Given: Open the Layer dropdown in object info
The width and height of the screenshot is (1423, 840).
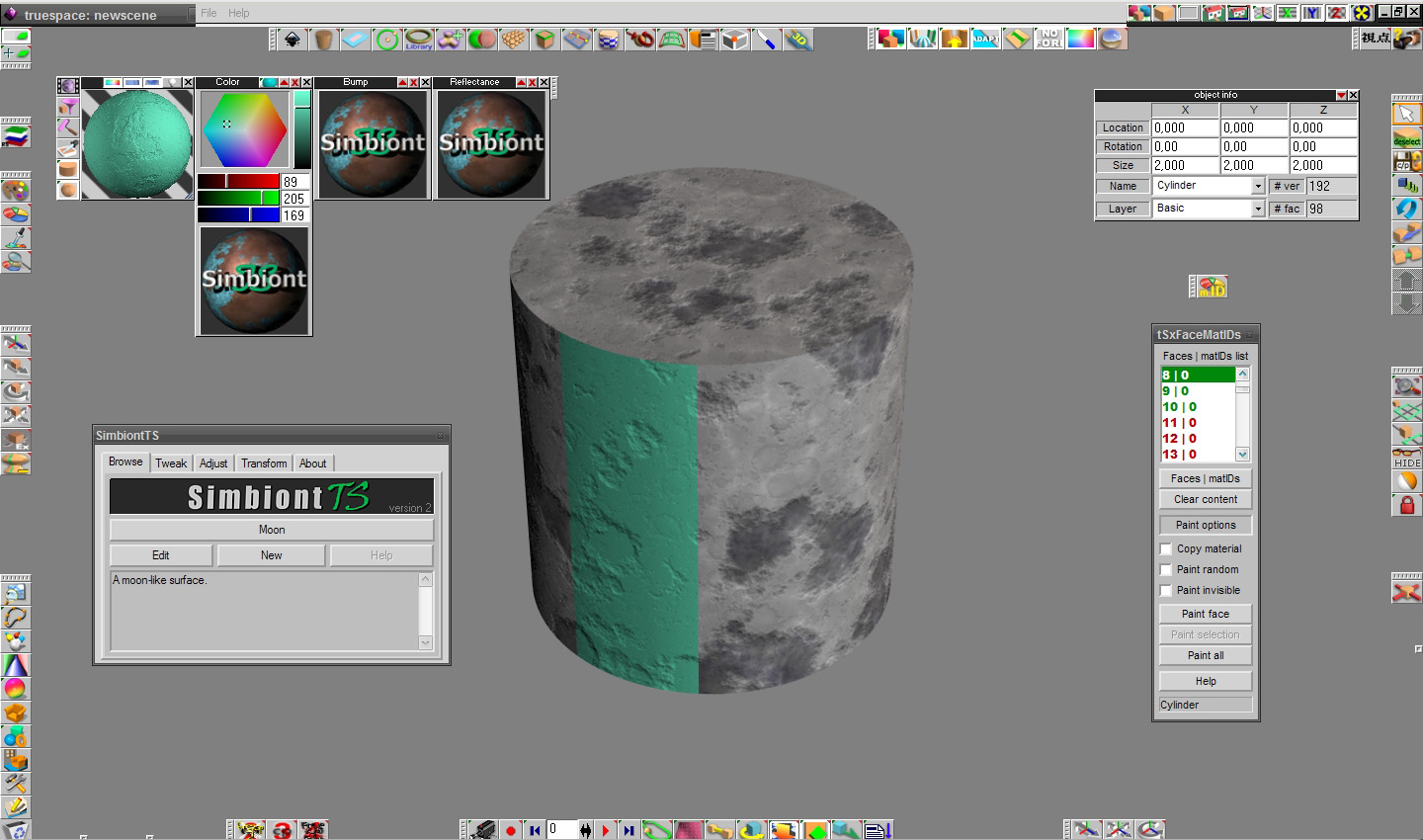Looking at the screenshot, I should pos(1258,209).
